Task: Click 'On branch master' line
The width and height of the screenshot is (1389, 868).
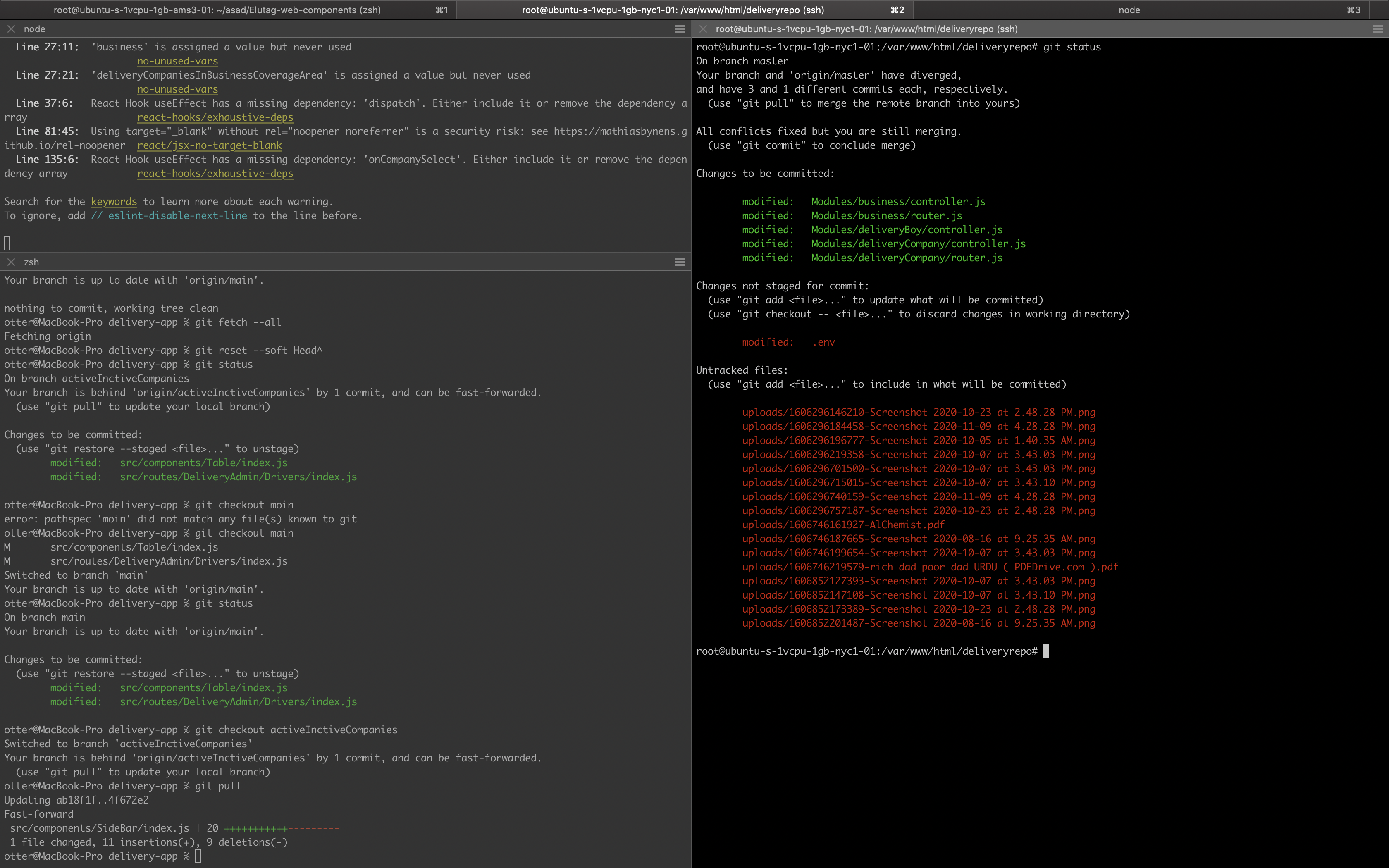Action: pyautogui.click(x=742, y=61)
